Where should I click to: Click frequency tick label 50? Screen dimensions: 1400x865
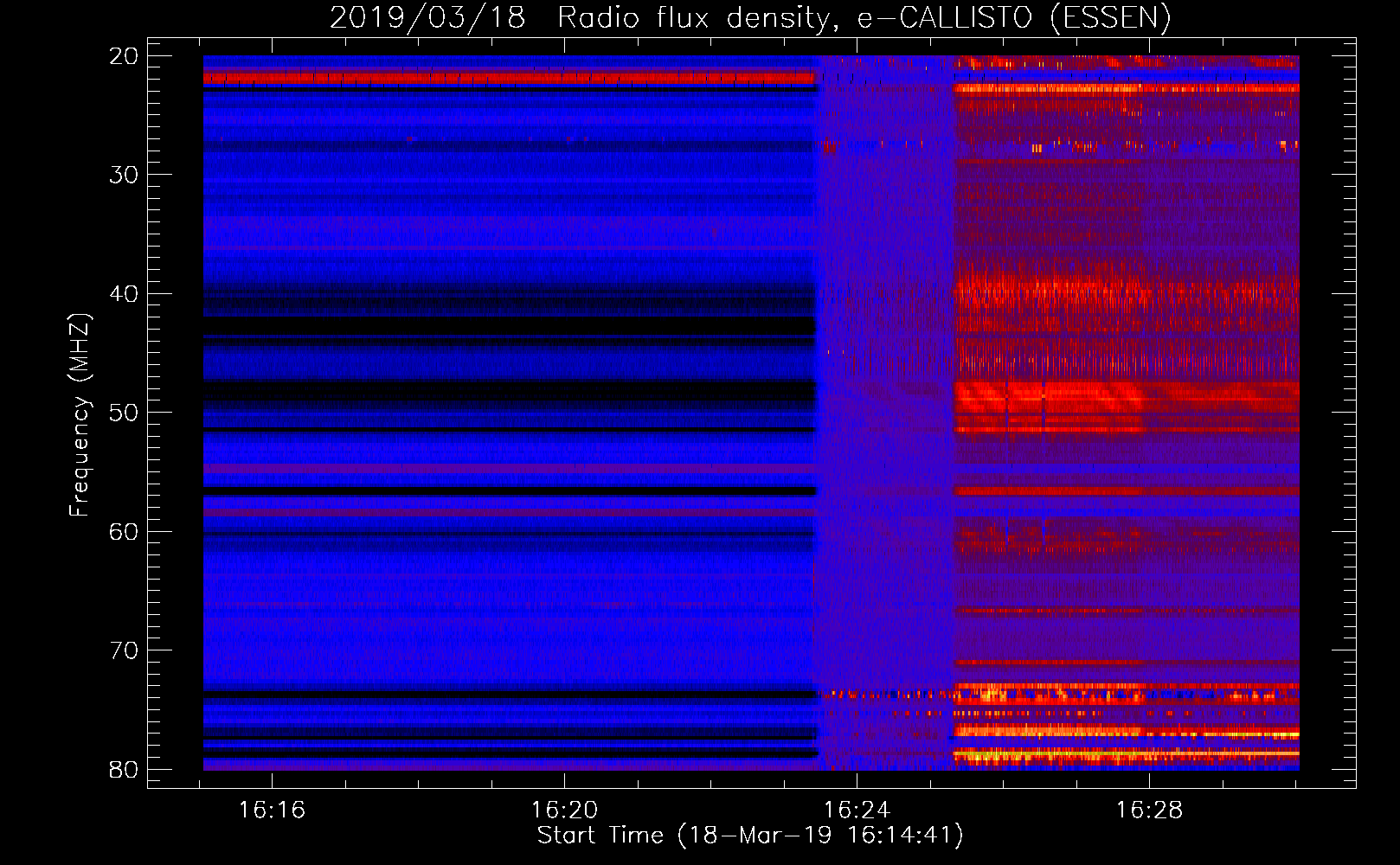(125, 413)
